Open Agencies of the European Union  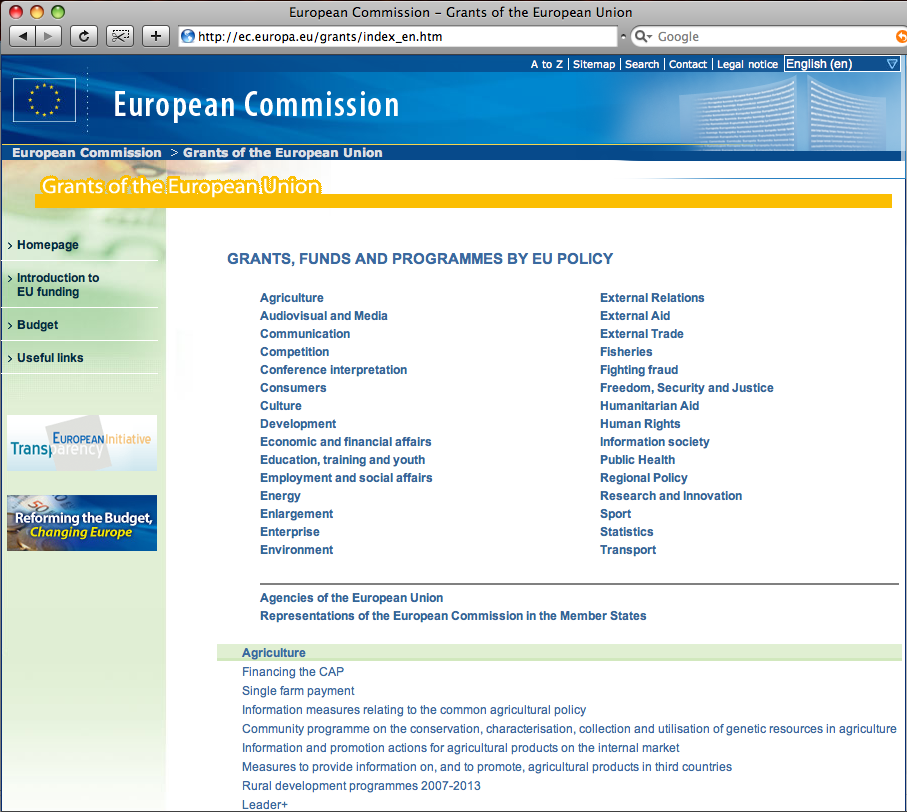[x=351, y=597]
